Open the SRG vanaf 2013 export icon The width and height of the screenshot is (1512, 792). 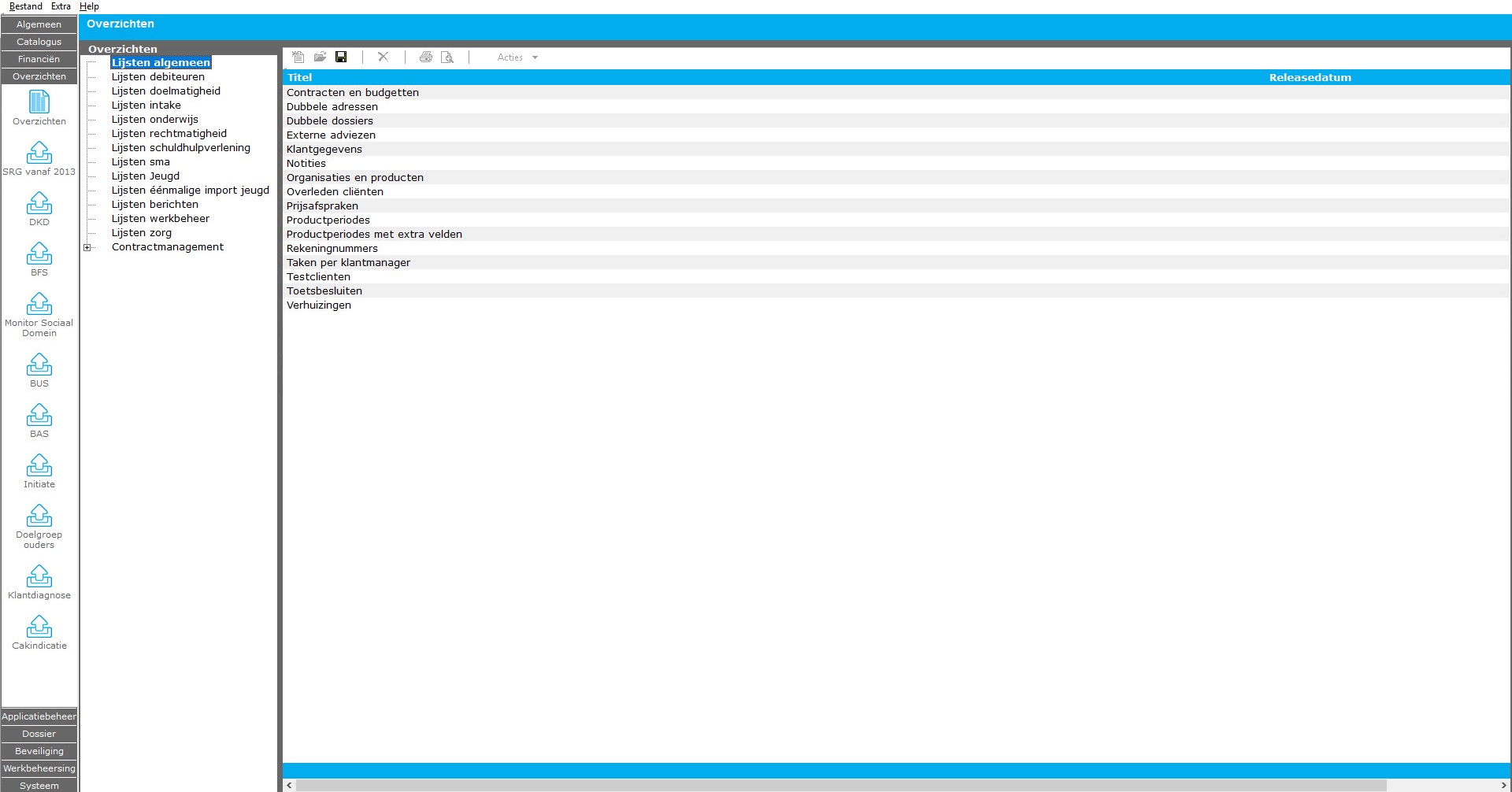point(39,153)
